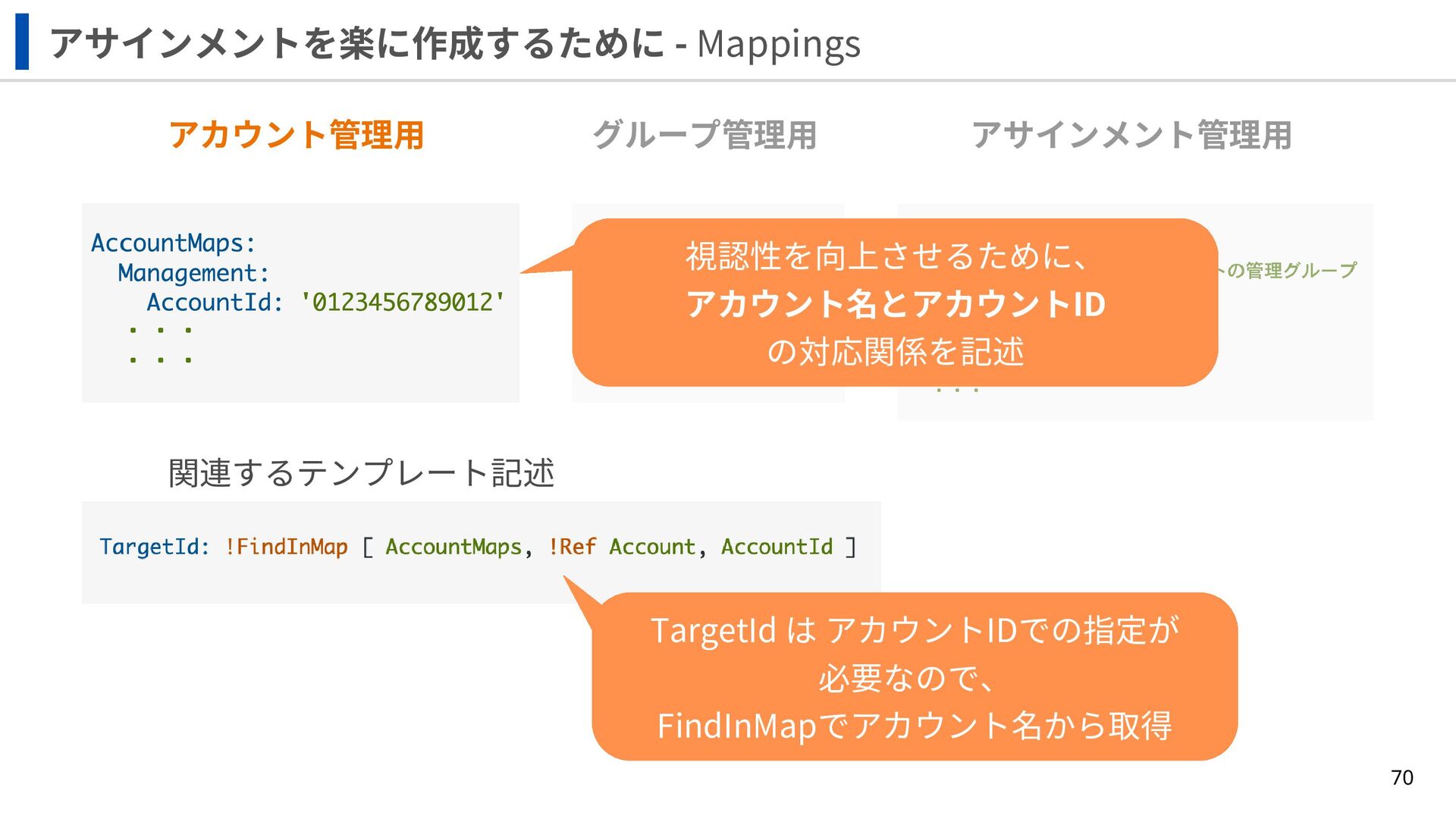Click the の管理グループ green comment text

pyautogui.click(x=1291, y=271)
